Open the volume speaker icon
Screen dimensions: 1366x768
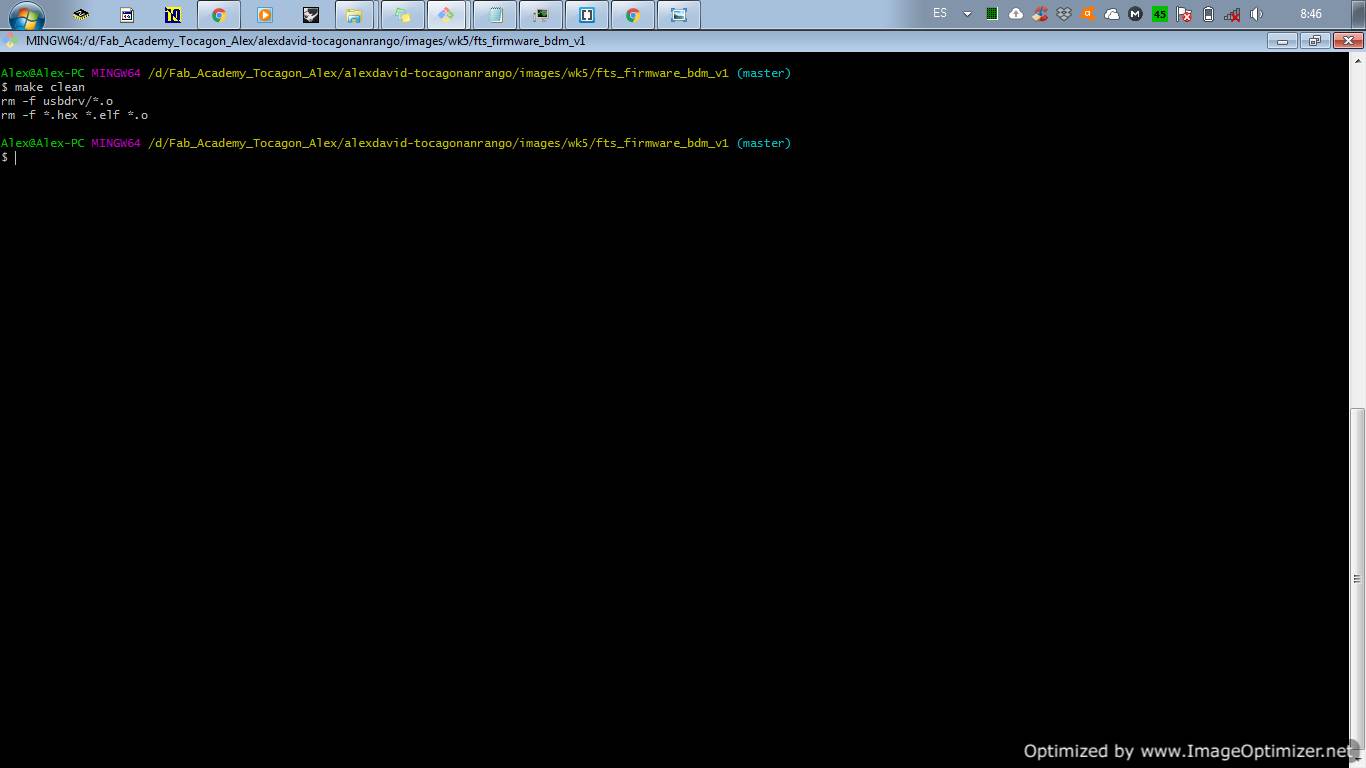pyautogui.click(x=1257, y=14)
